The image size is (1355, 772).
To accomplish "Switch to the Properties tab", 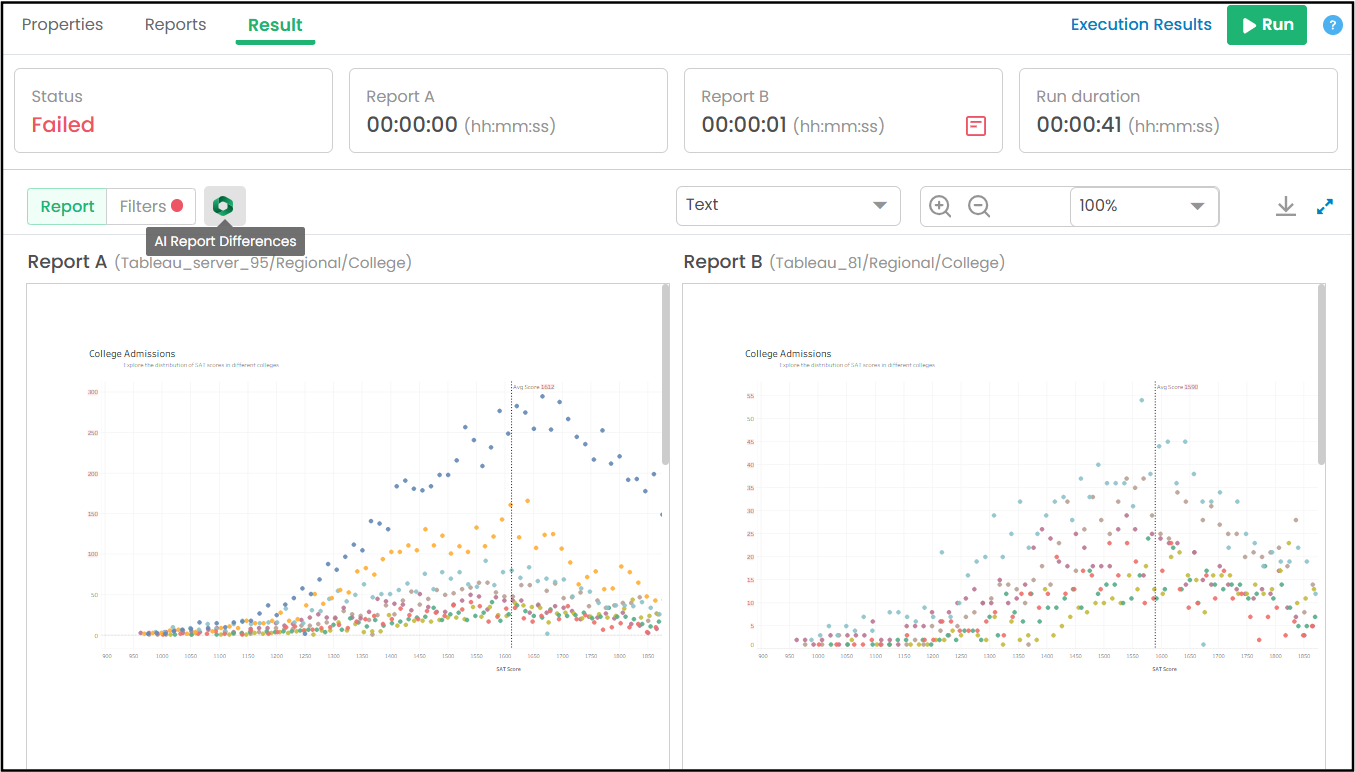I will tap(62, 25).
